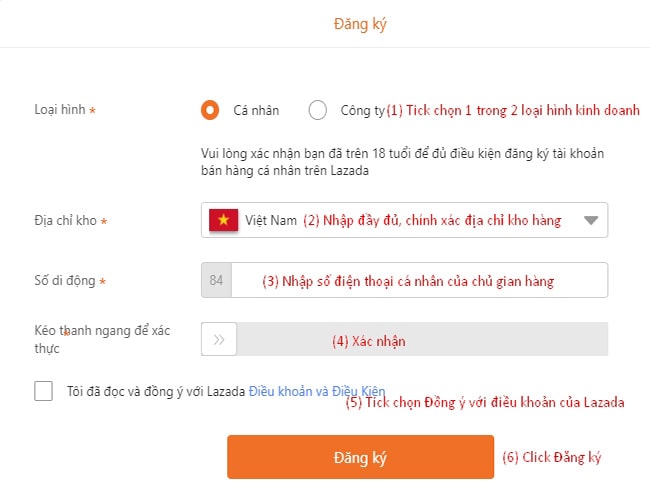This screenshot has width=650, height=490.
Task: Open the "Điều khoản và Điều Kiện" link
Action: coord(316,391)
